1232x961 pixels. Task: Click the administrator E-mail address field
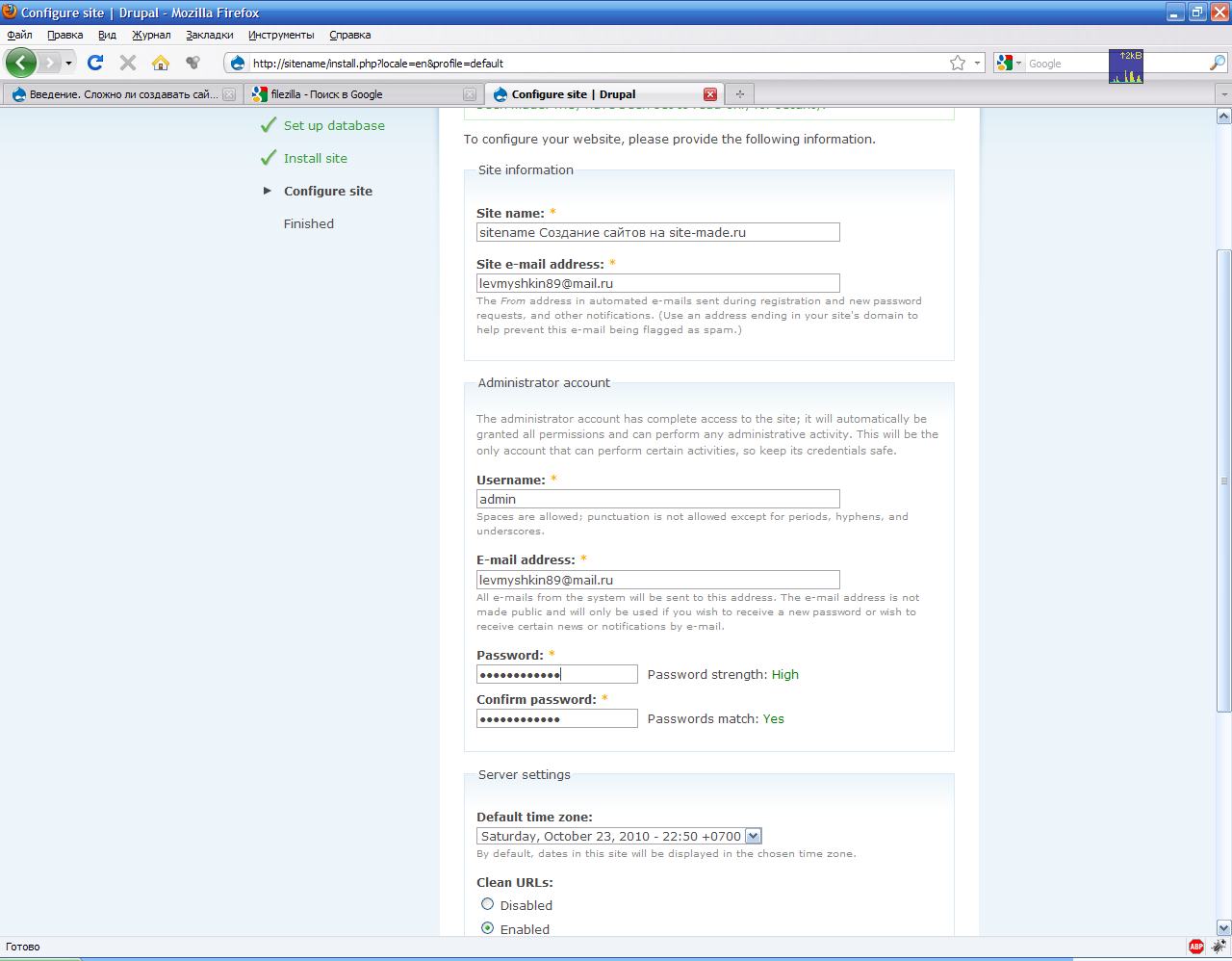pyautogui.click(x=658, y=580)
